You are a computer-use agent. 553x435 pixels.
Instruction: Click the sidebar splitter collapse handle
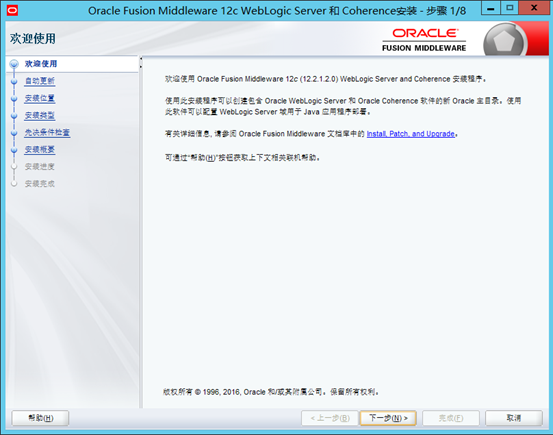[141, 62]
